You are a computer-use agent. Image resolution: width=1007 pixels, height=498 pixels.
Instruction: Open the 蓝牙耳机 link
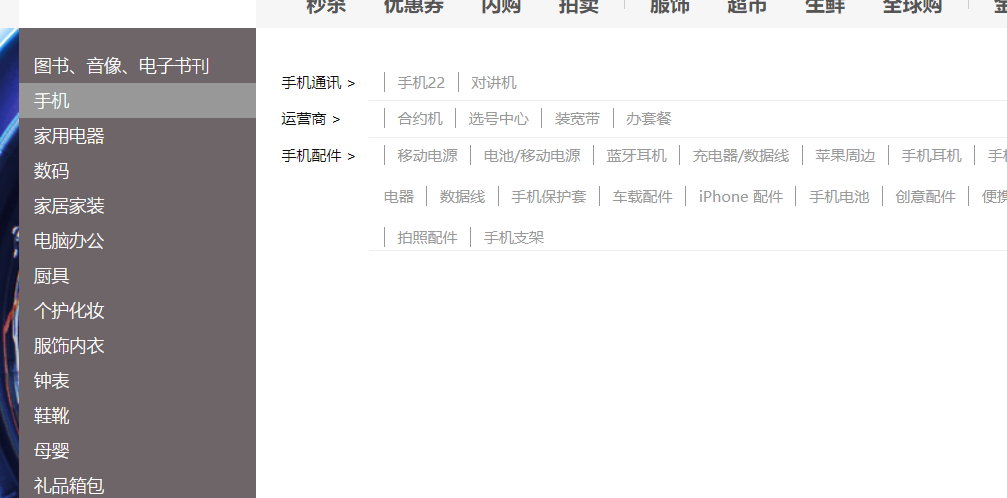pos(636,156)
